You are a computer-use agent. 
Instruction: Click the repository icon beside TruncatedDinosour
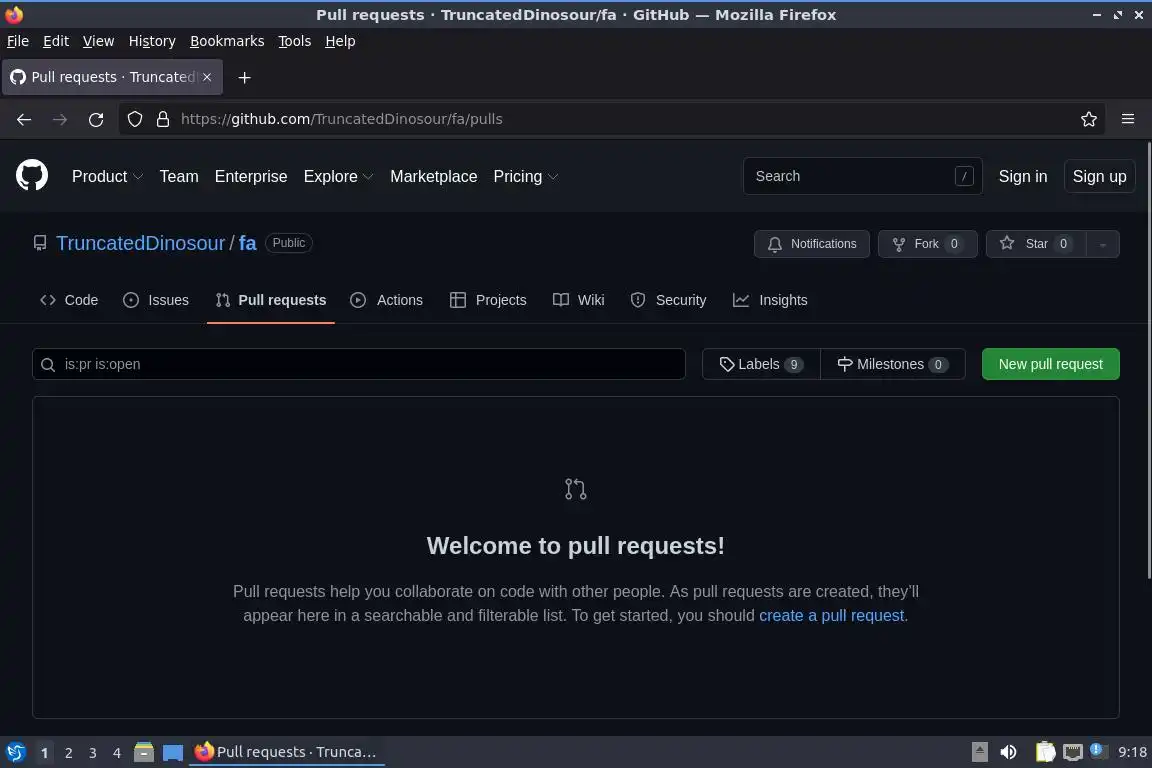pyautogui.click(x=40, y=243)
